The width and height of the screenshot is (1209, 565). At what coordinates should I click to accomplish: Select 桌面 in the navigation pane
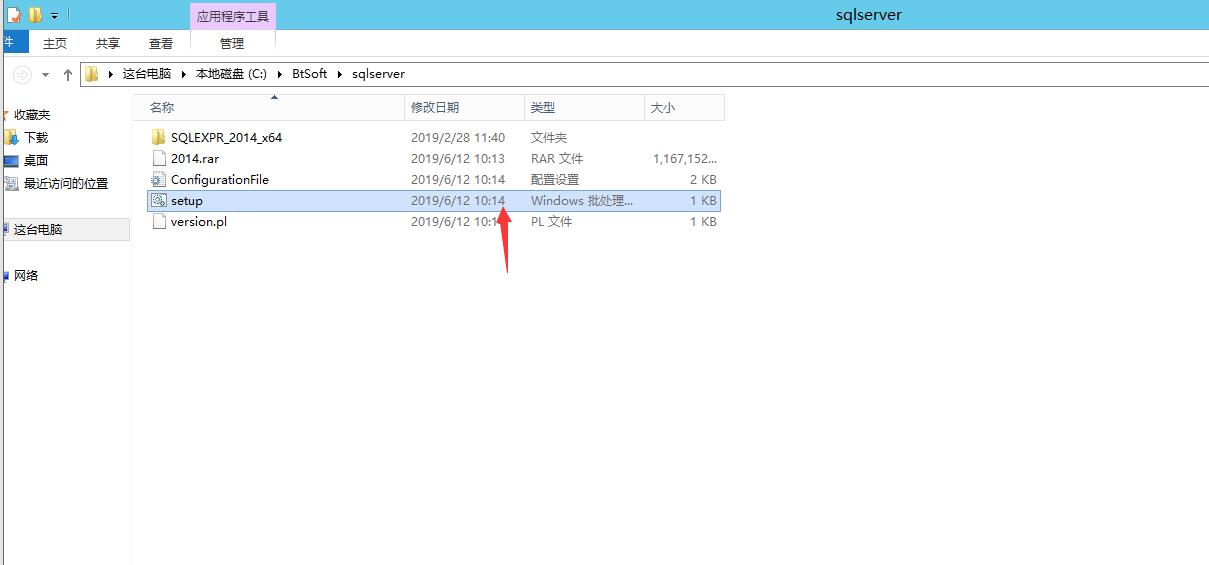click(36, 160)
